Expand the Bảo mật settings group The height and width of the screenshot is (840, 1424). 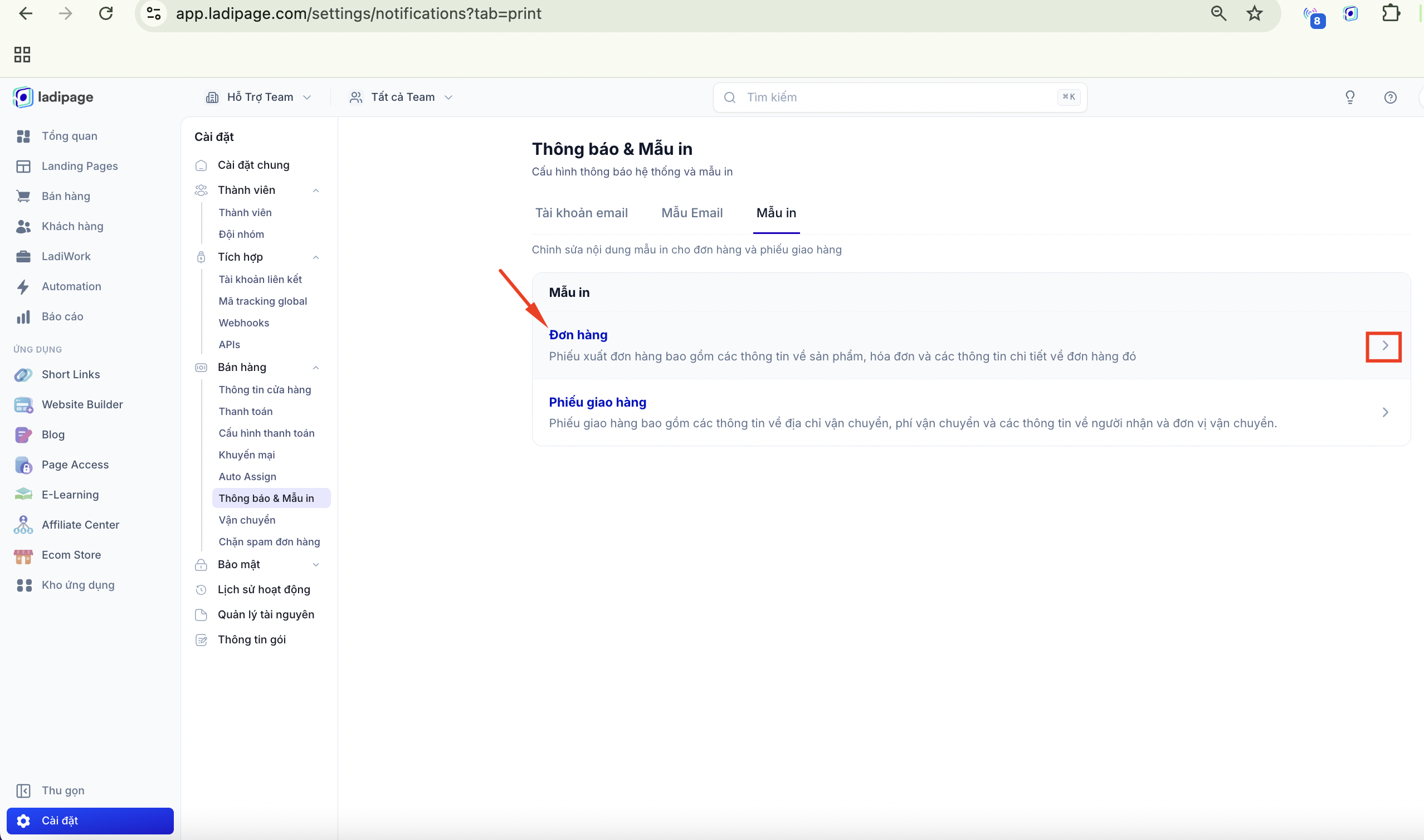pyautogui.click(x=315, y=564)
